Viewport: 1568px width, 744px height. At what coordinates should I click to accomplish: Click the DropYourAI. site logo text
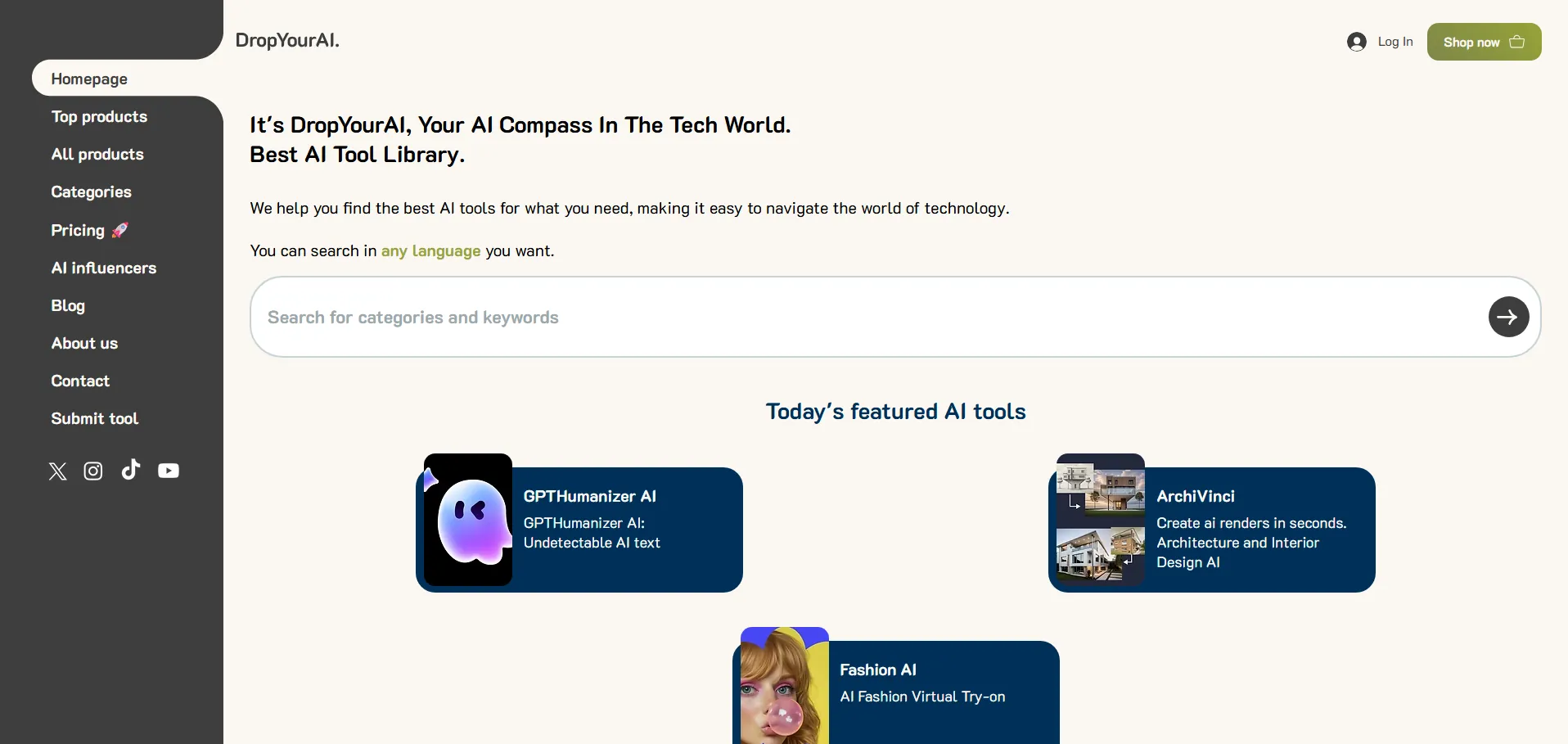(x=286, y=40)
